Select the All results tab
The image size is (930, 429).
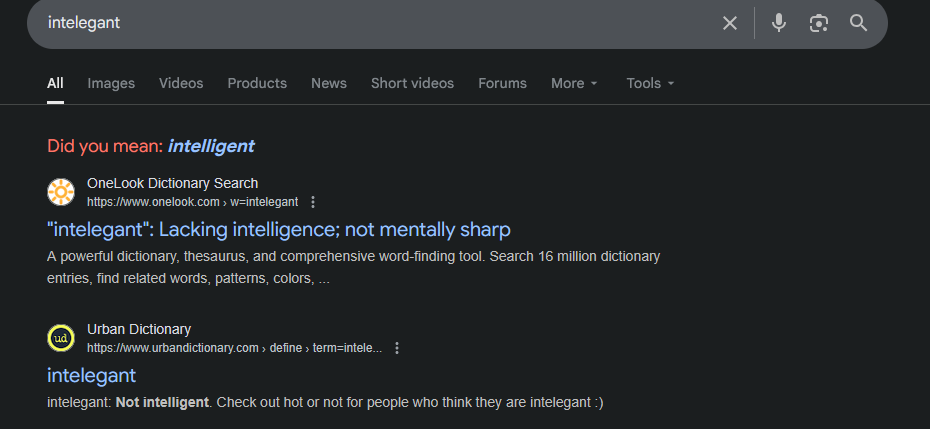pos(55,84)
